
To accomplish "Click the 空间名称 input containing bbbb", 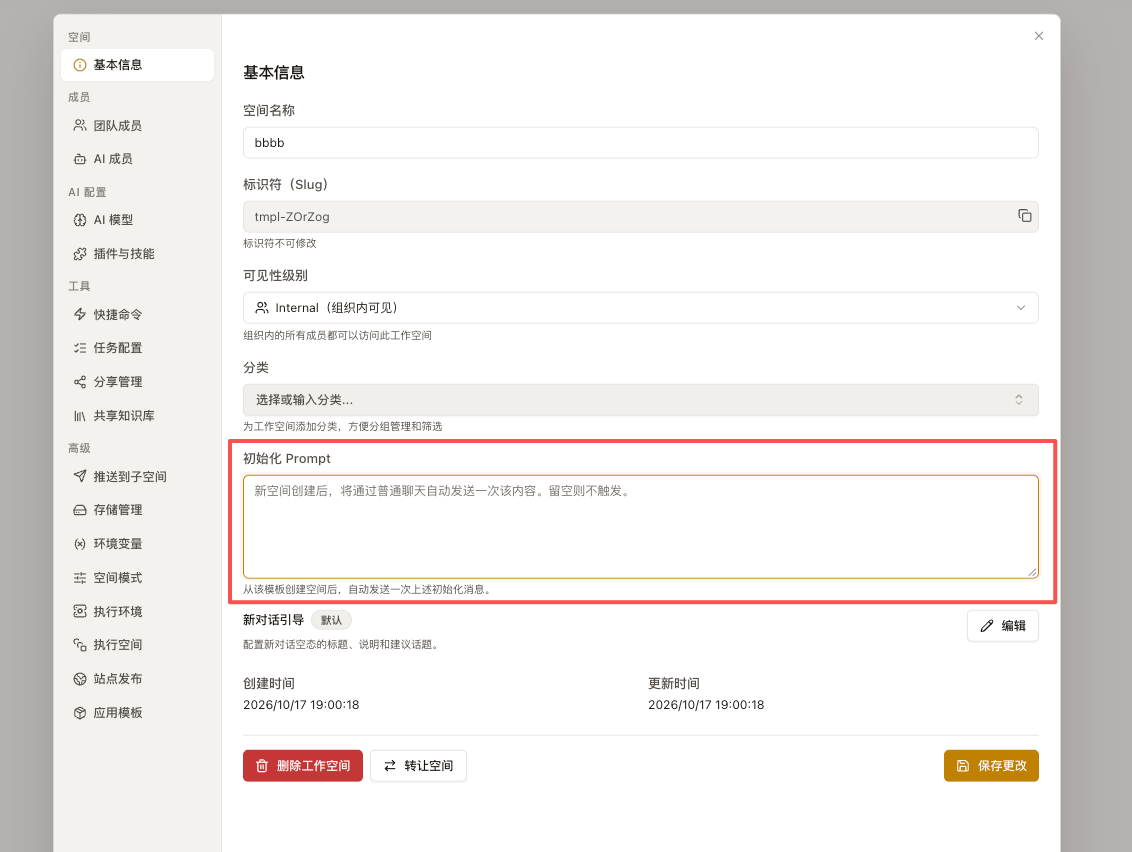I will [x=640, y=143].
